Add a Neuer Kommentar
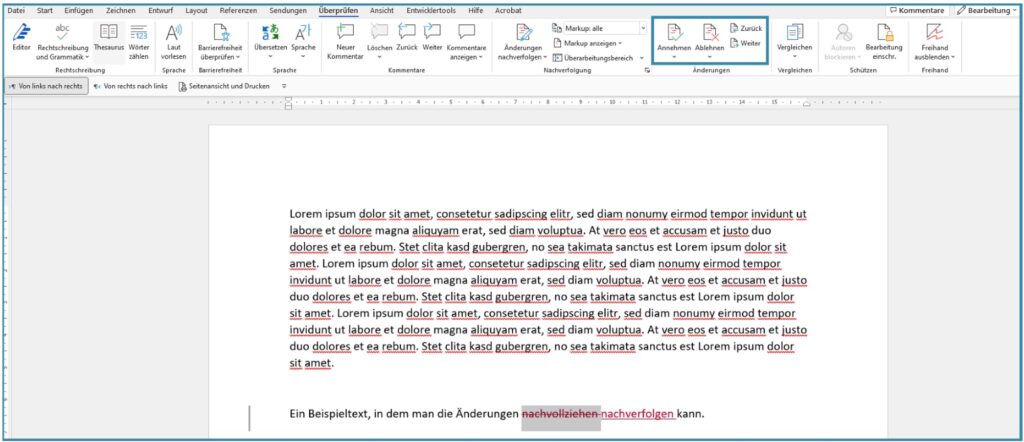Screen dimensions: 1024x442 (x=345, y=40)
